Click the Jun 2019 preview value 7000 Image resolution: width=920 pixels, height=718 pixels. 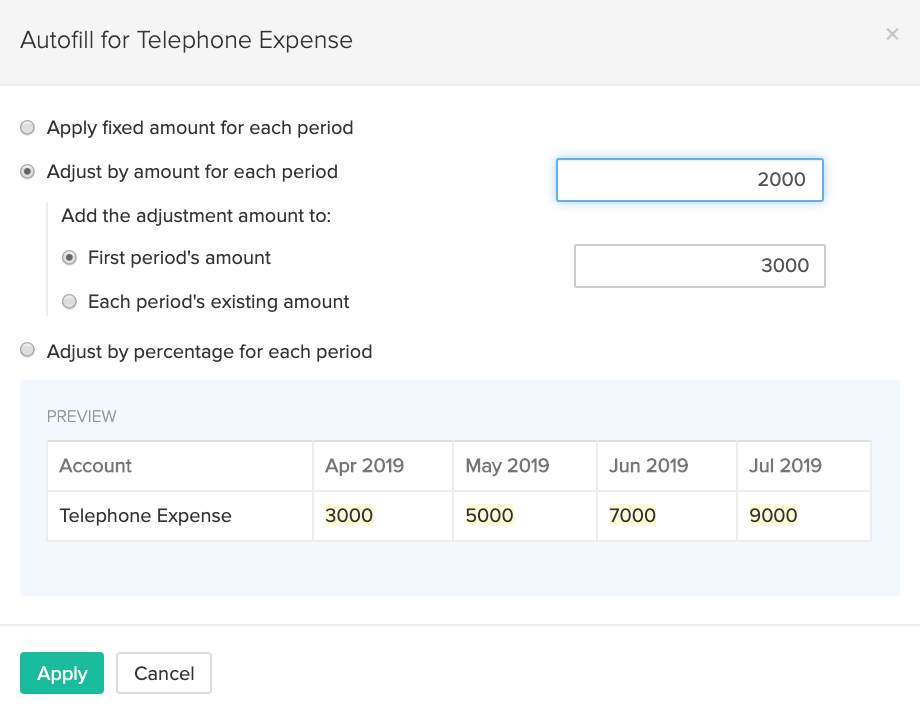point(633,516)
